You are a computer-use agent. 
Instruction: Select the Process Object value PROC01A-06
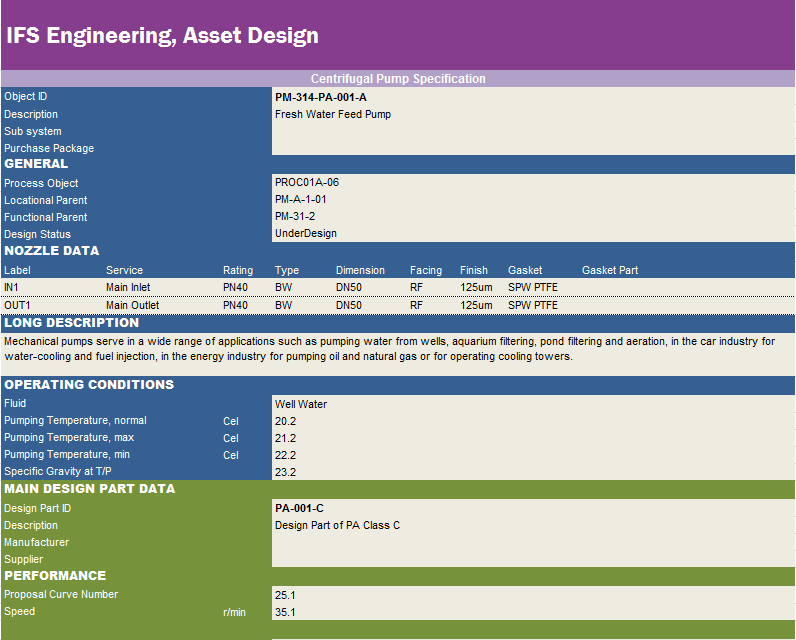point(307,182)
